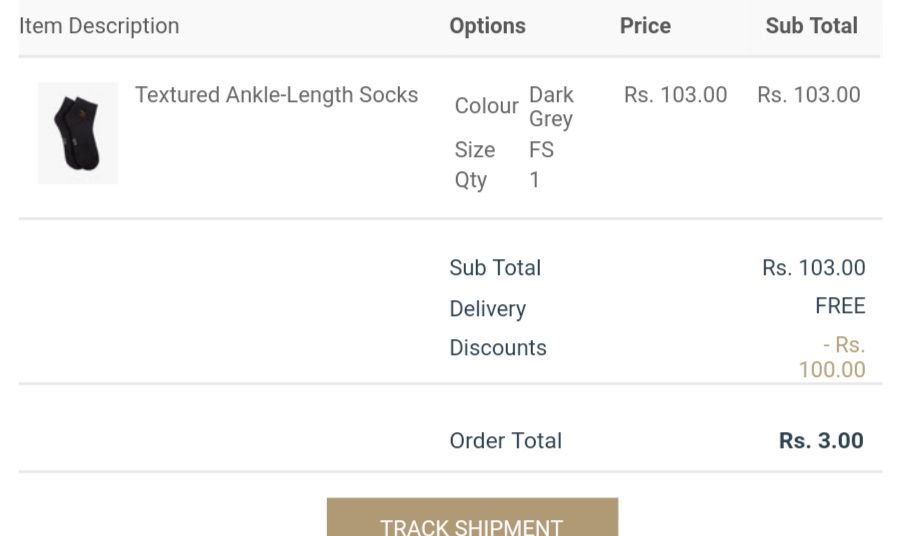Open the Textured Ankle-Length Socks product link
The width and height of the screenshot is (923, 536).
pyautogui.click(x=277, y=95)
